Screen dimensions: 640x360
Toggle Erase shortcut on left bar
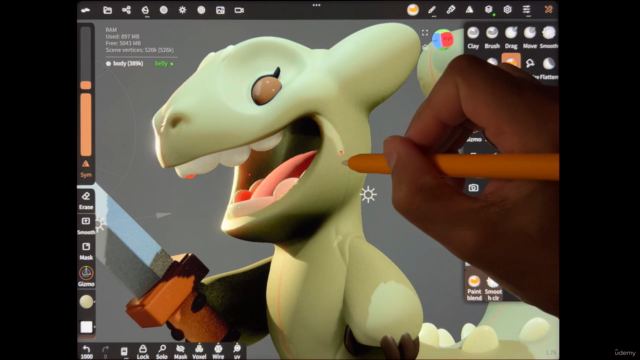(x=86, y=200)
